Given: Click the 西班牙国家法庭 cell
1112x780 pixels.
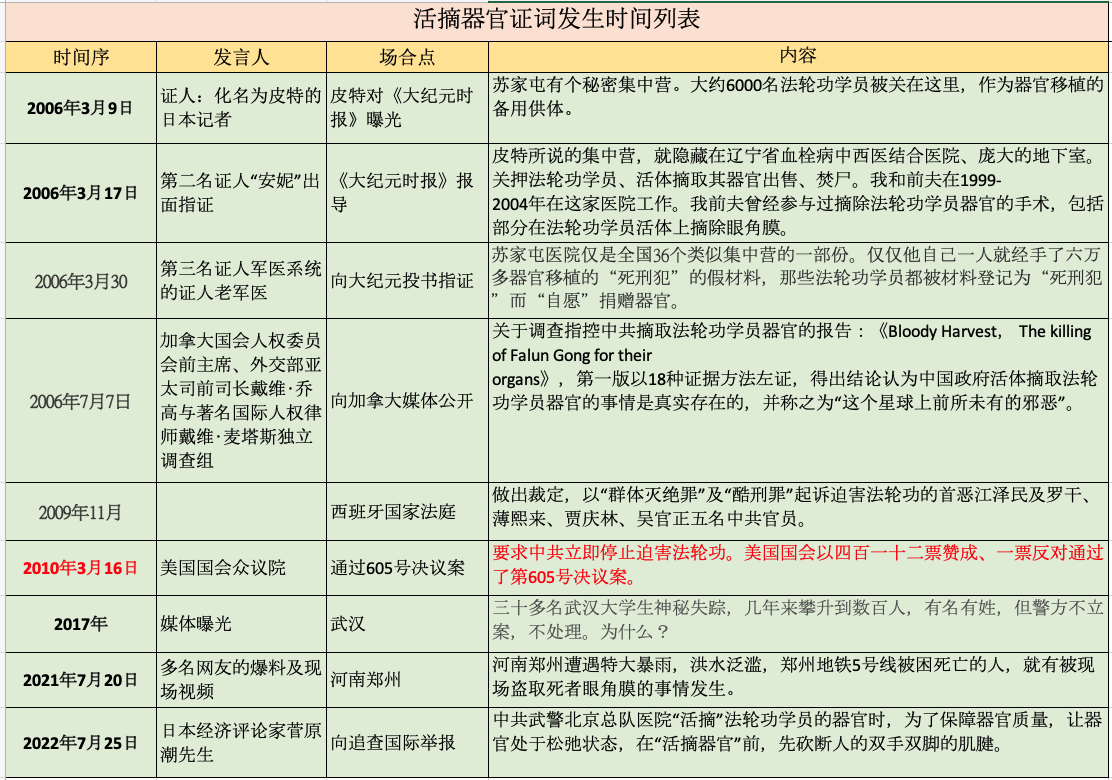Looking at the screenshot, I should point(407,512).
